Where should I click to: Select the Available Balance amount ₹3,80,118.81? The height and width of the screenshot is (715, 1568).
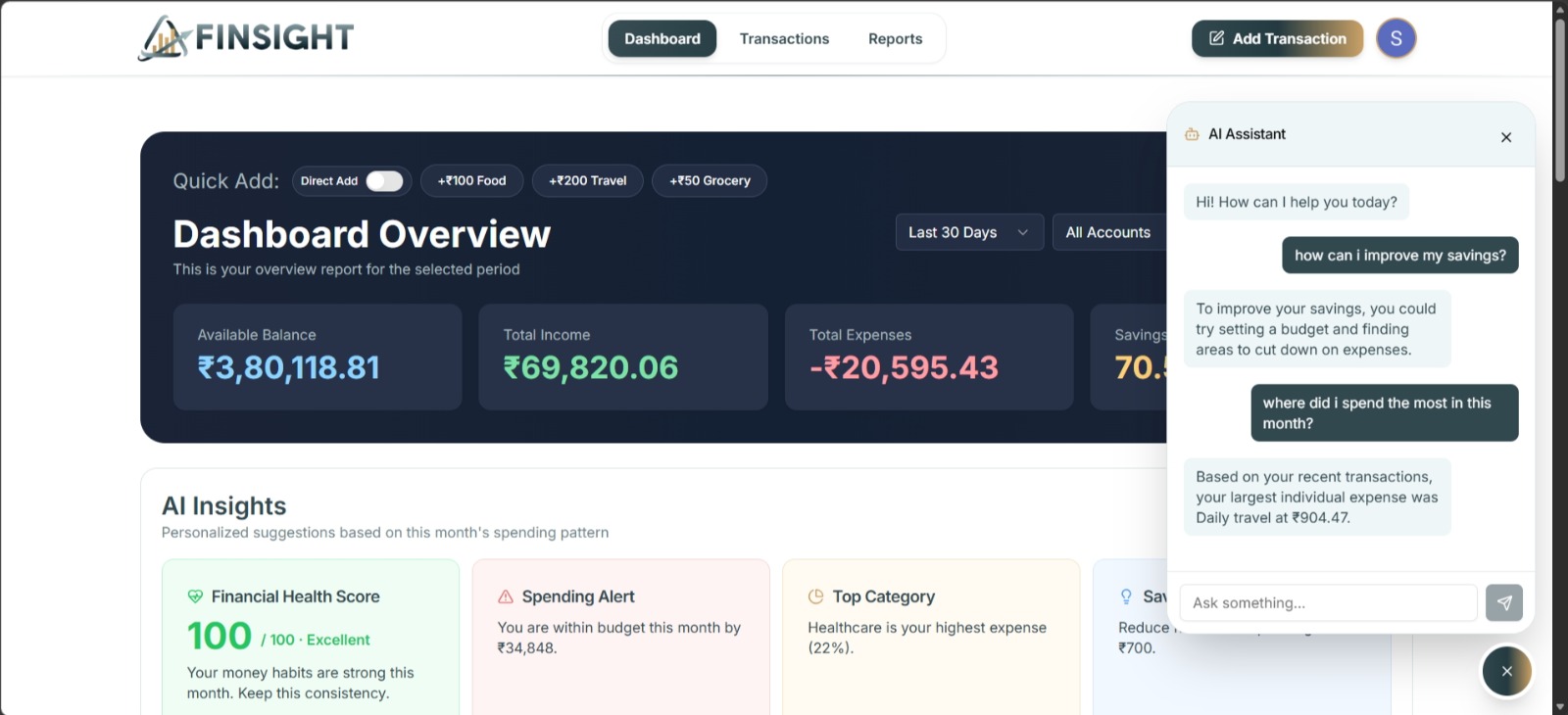point(288,367)
